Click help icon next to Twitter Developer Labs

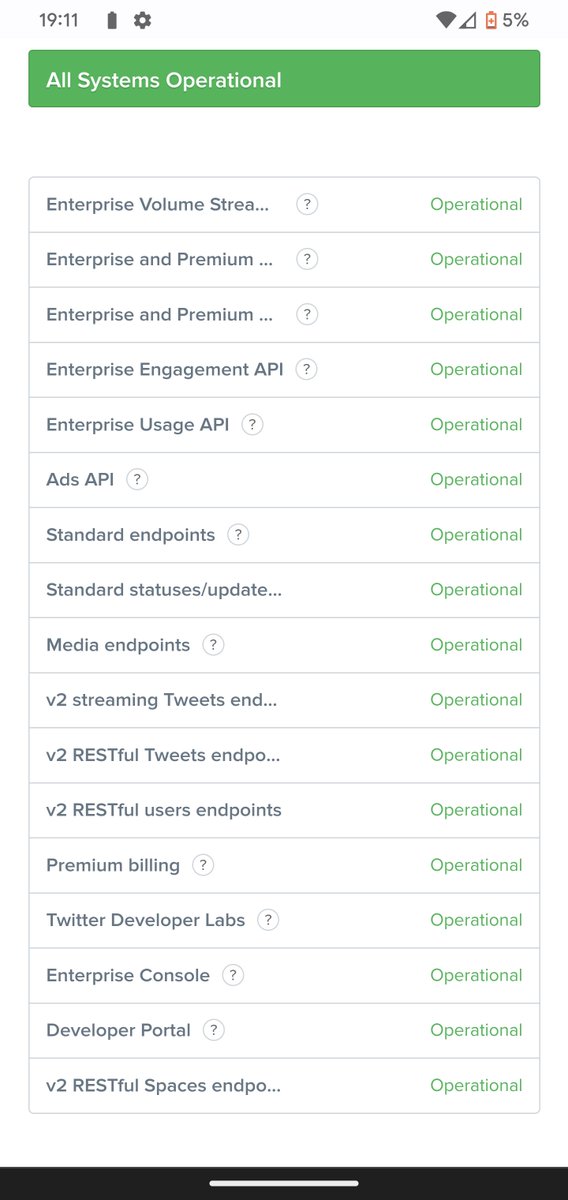click(268, 920)
